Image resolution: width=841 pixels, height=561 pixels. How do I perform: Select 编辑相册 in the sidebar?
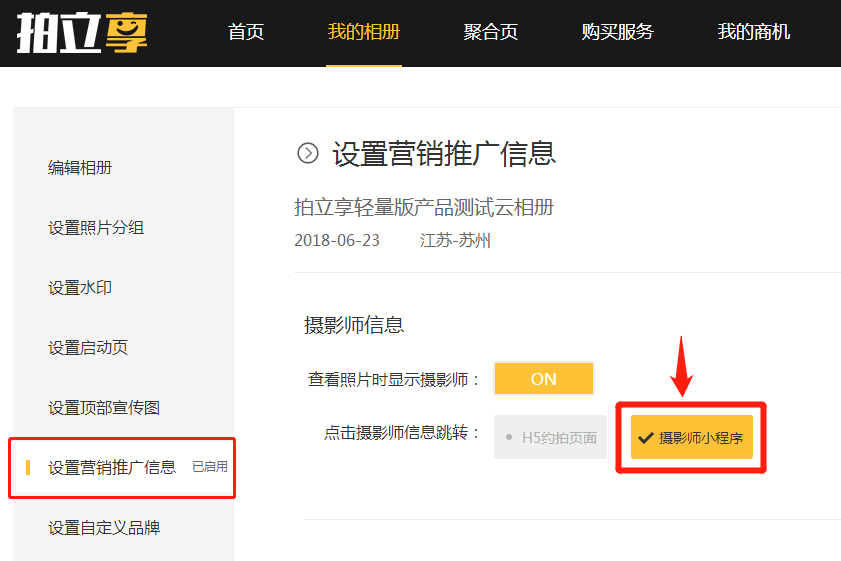coord(80,168)
